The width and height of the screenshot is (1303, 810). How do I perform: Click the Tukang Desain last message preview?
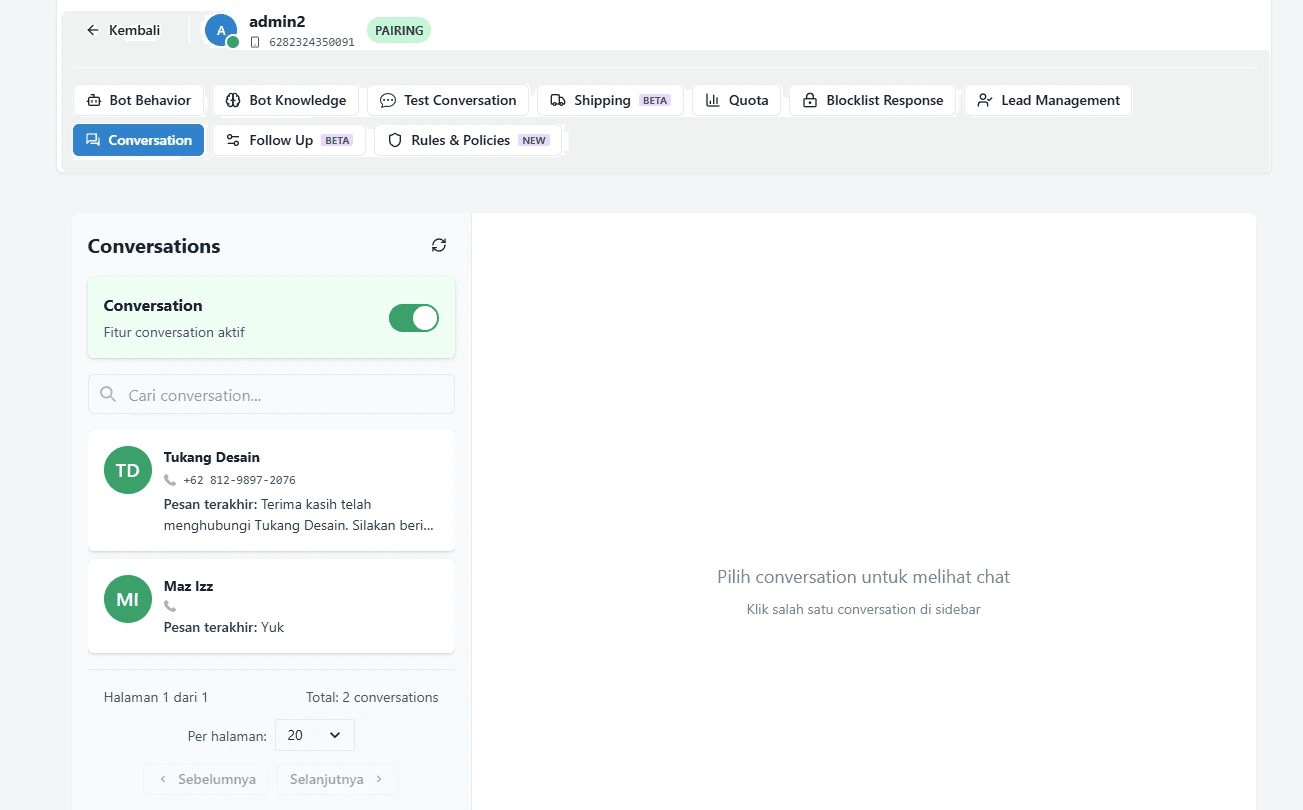[x=299, y=514]
